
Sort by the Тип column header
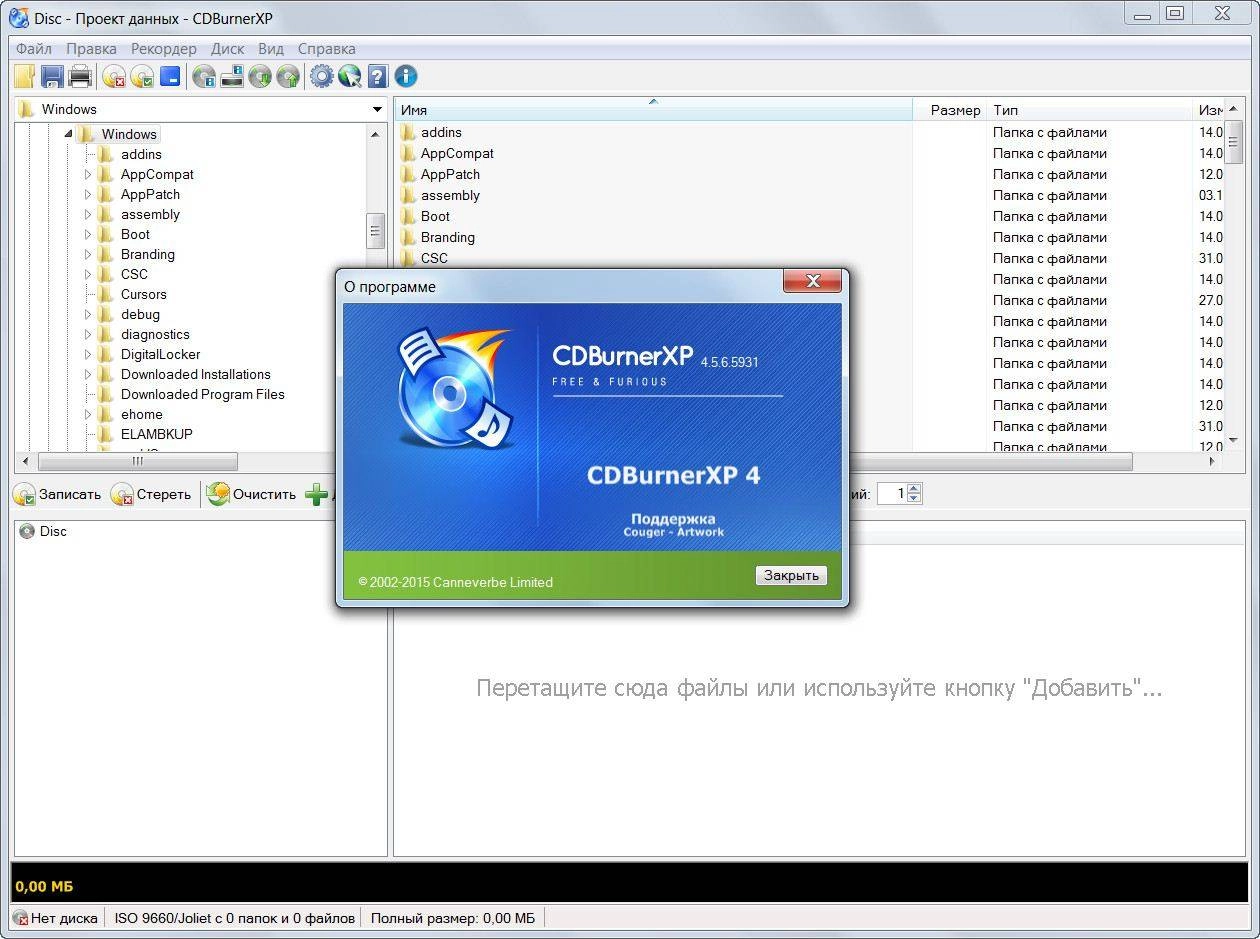coord(1088,110)
